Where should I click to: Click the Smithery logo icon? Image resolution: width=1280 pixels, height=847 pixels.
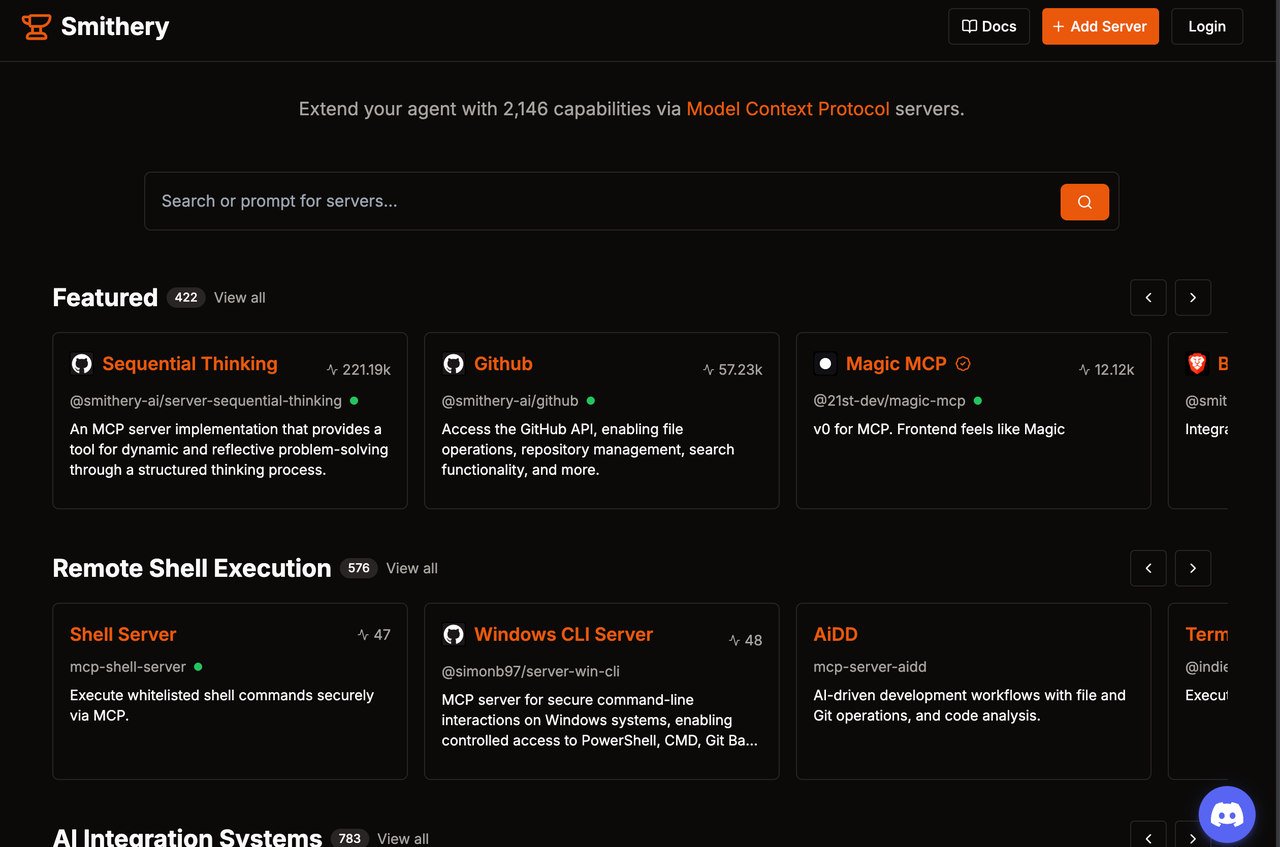click(x=36, y=27)
